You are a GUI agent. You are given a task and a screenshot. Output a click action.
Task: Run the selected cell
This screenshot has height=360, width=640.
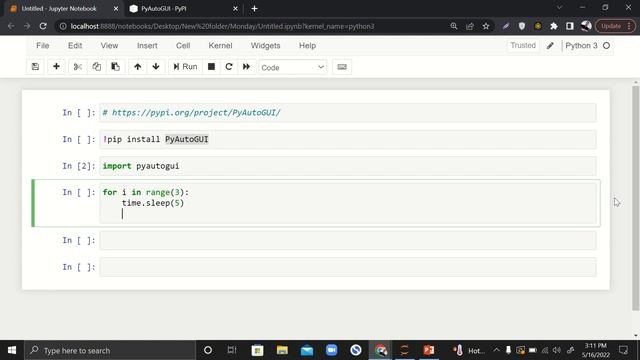[x=185, y=67]
